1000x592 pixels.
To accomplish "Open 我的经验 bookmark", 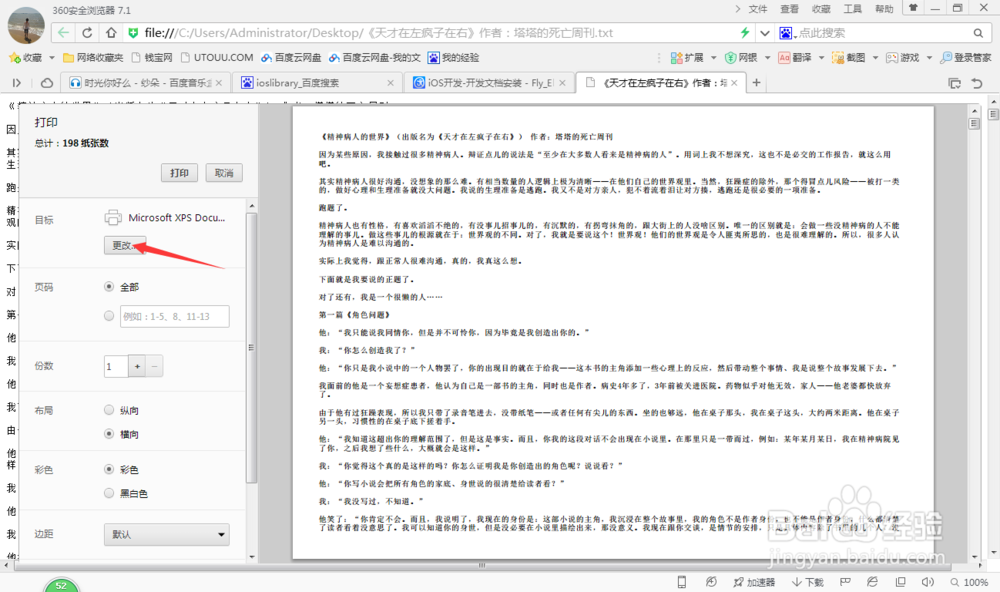I will tap(453, 57).
